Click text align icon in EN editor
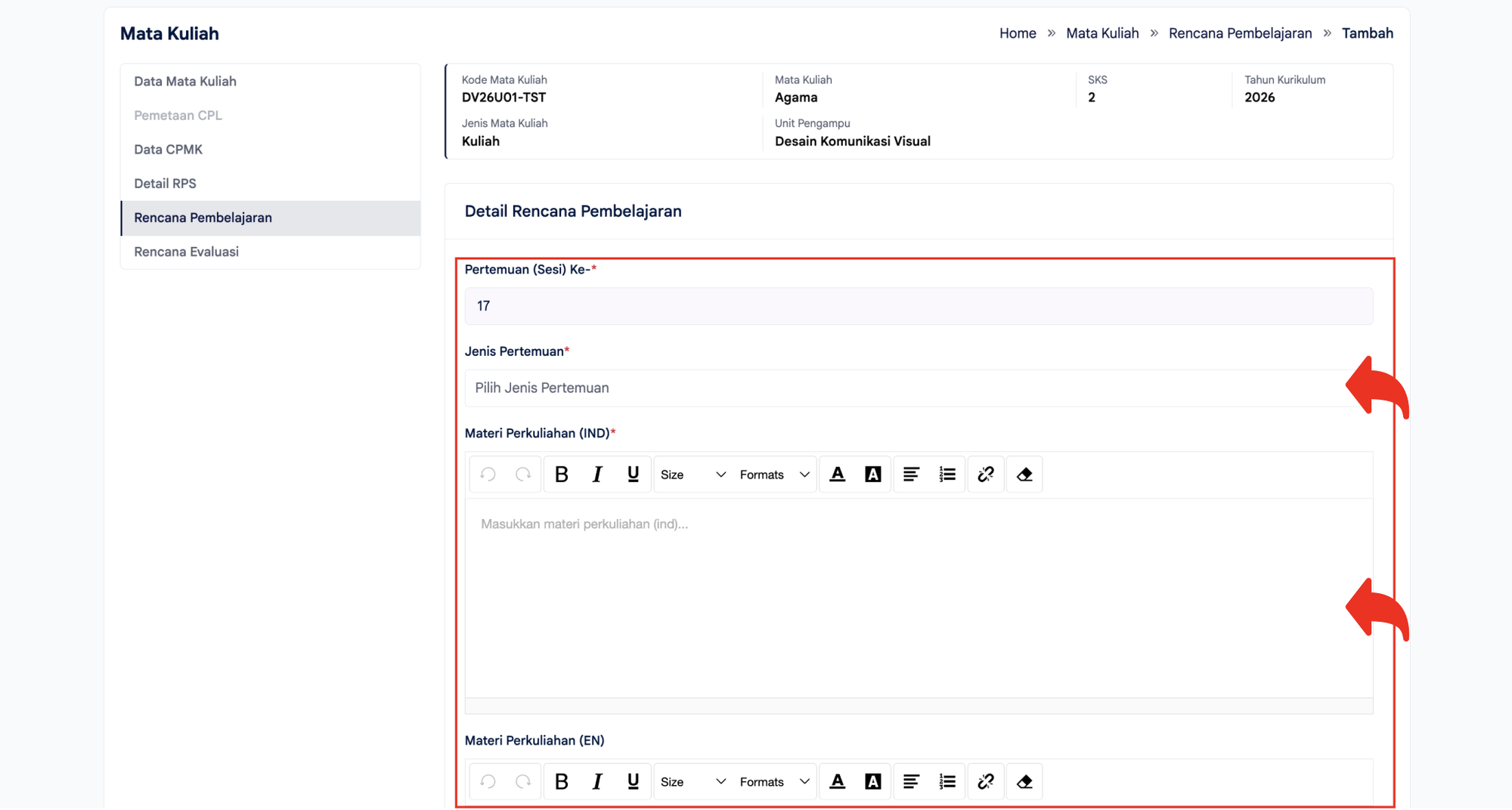 (912, 781)
